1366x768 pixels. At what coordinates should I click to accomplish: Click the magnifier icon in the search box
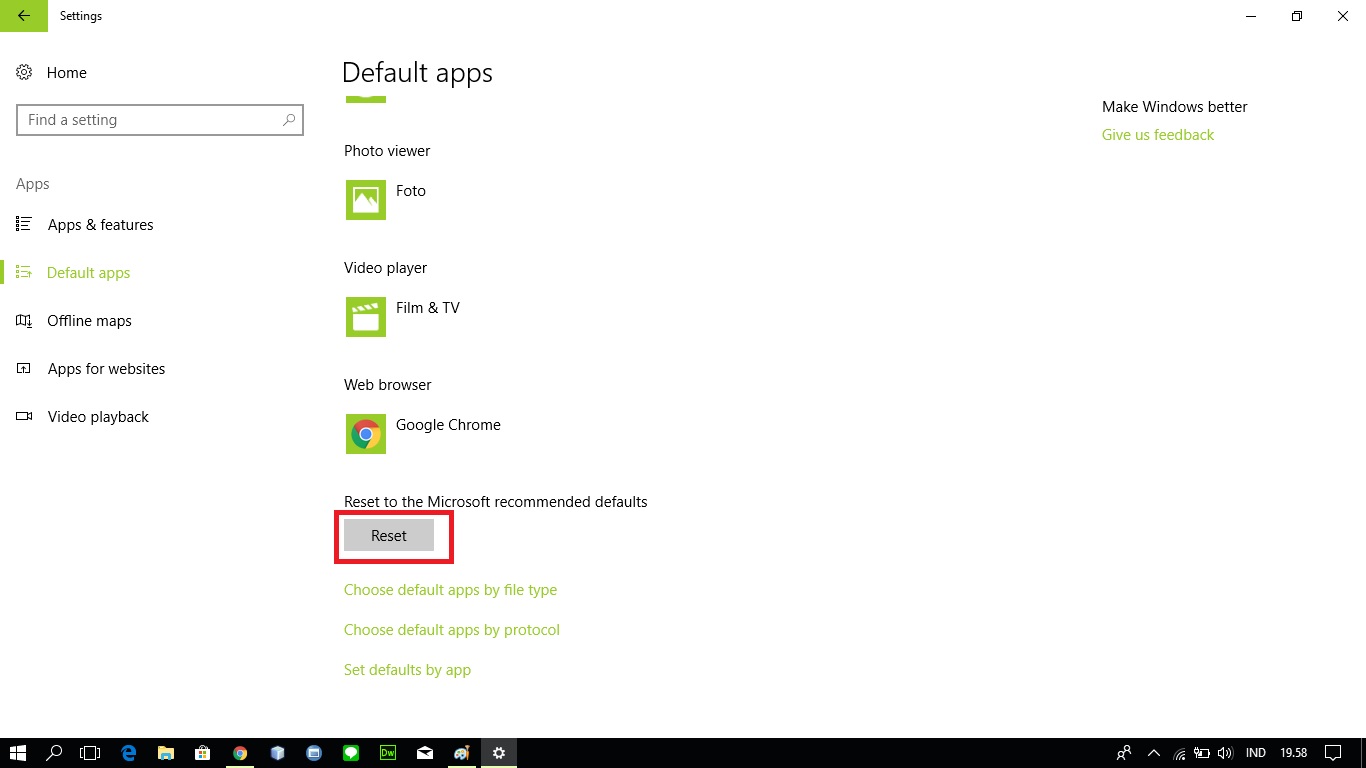(x=289, y=120)
